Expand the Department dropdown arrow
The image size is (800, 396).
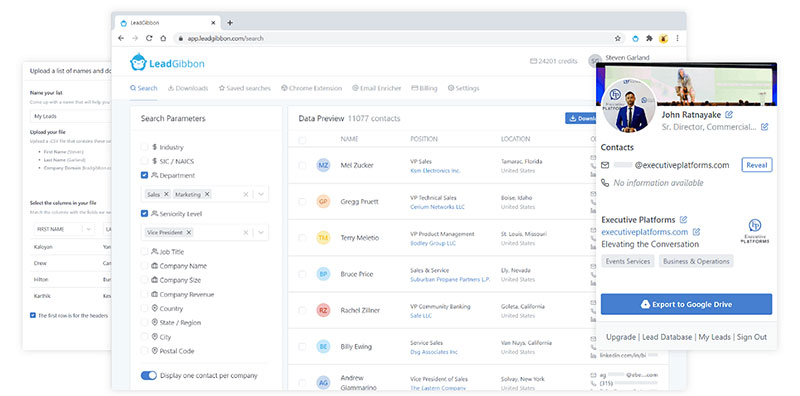(x=261, y=194)
